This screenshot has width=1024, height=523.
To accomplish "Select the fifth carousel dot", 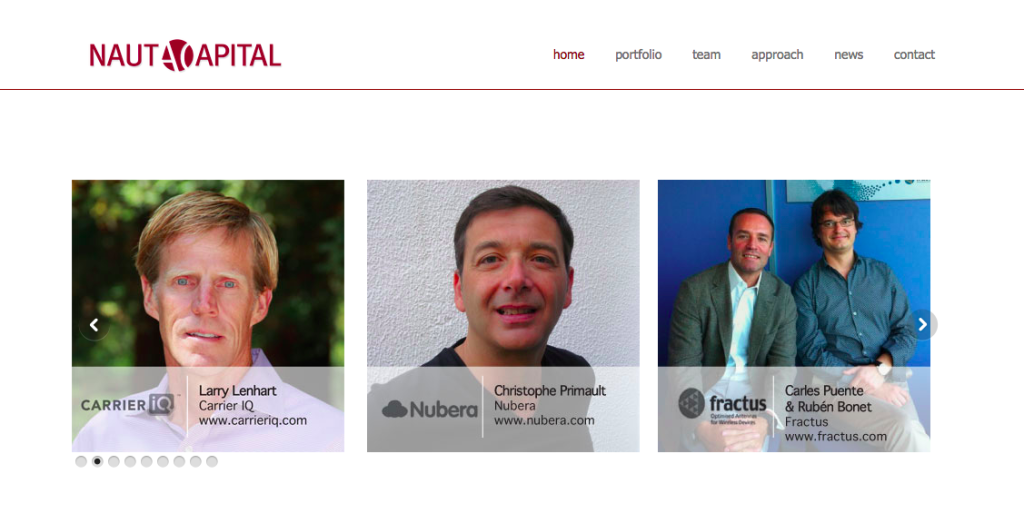I will [x=146, y=462].
